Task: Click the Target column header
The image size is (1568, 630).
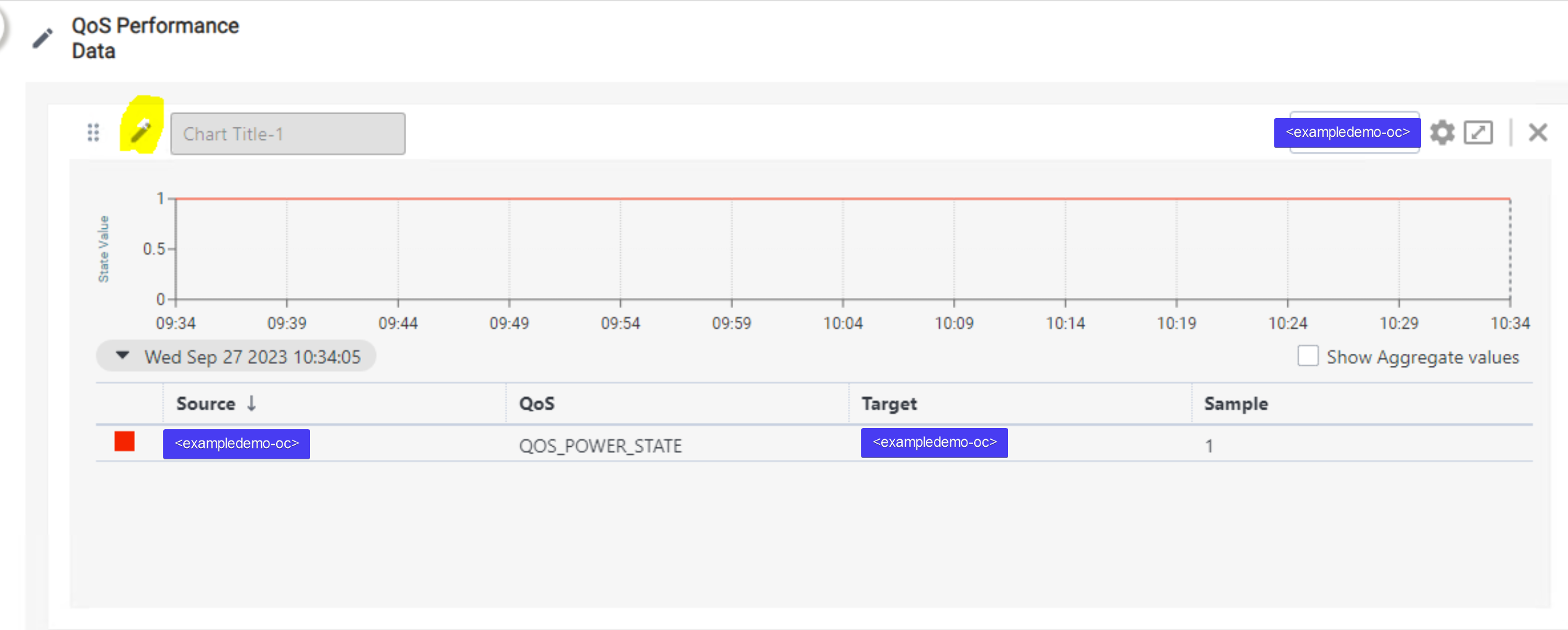Action: click(889, 403)
